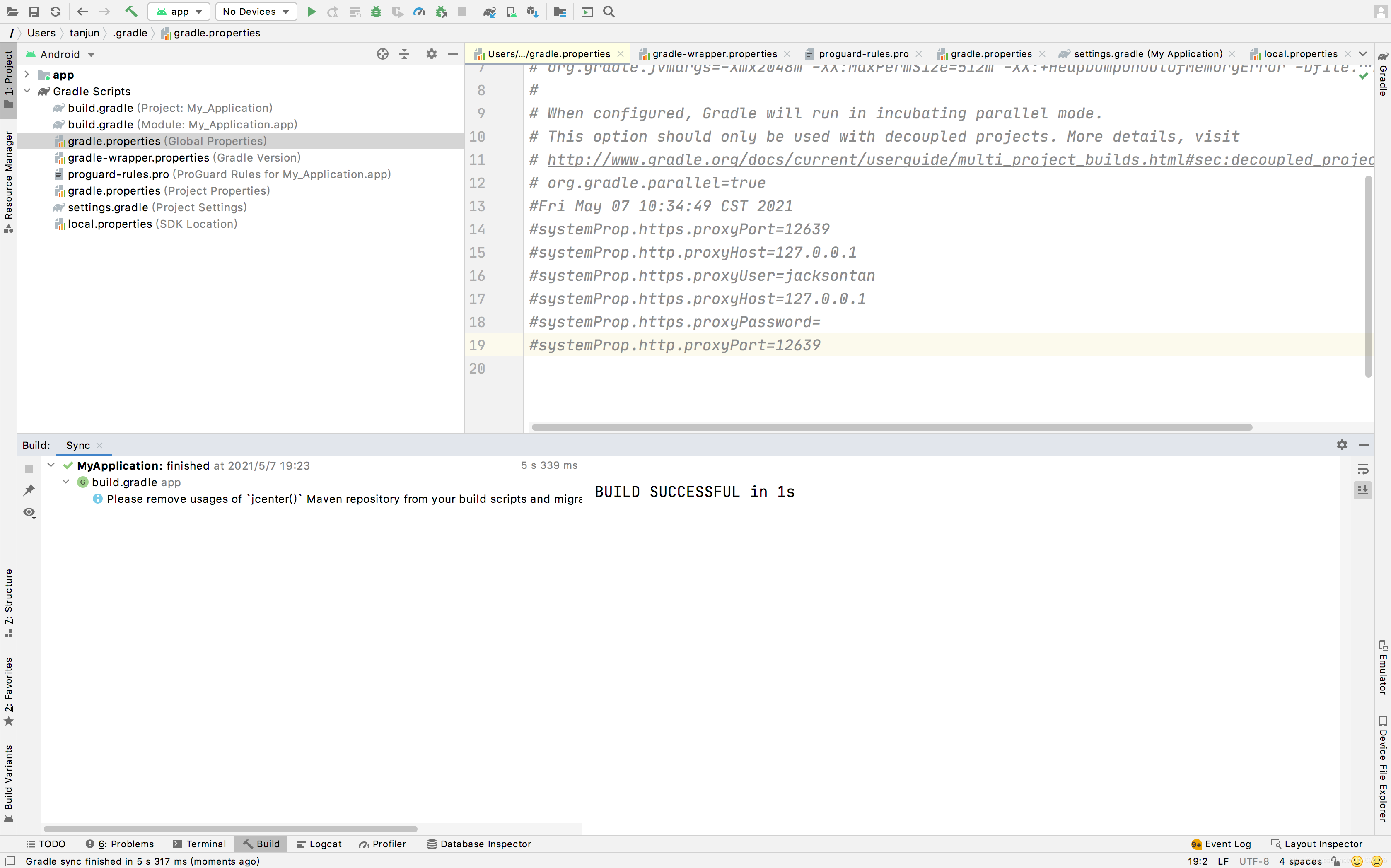Toggle the build view eye filter
Viewport: 1391px width, 868px height.
[29, 512]
